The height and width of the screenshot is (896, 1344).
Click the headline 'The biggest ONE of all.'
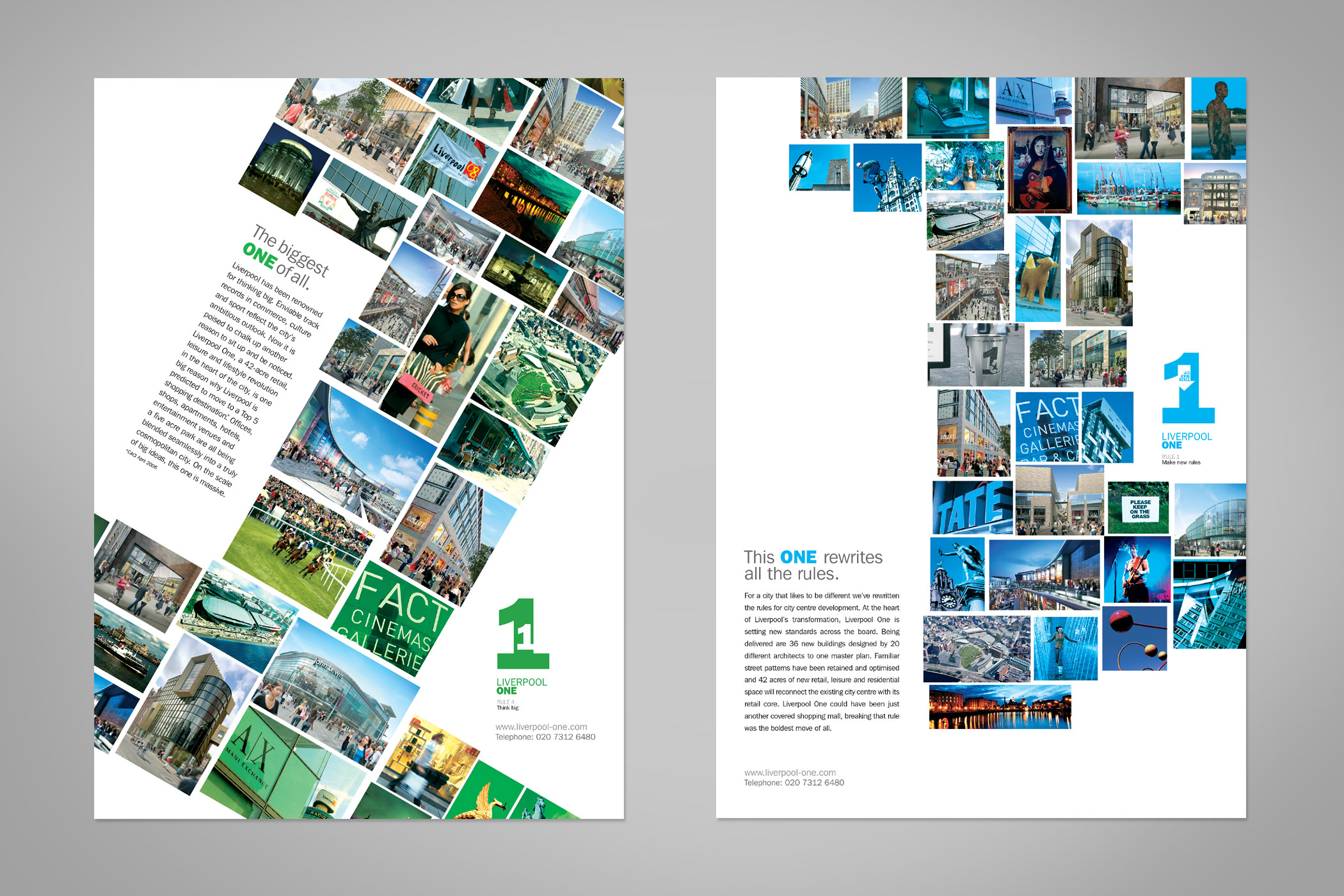pos(286,257)
